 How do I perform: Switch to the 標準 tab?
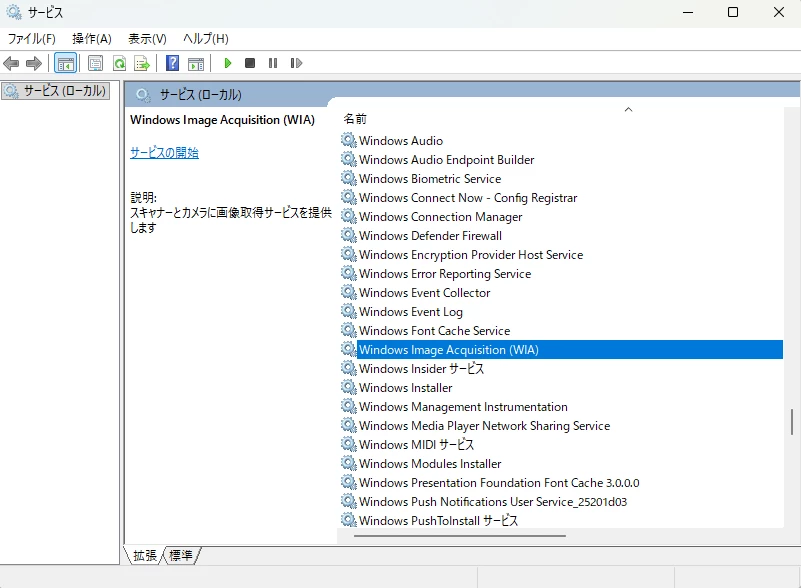tap(181, 555)
